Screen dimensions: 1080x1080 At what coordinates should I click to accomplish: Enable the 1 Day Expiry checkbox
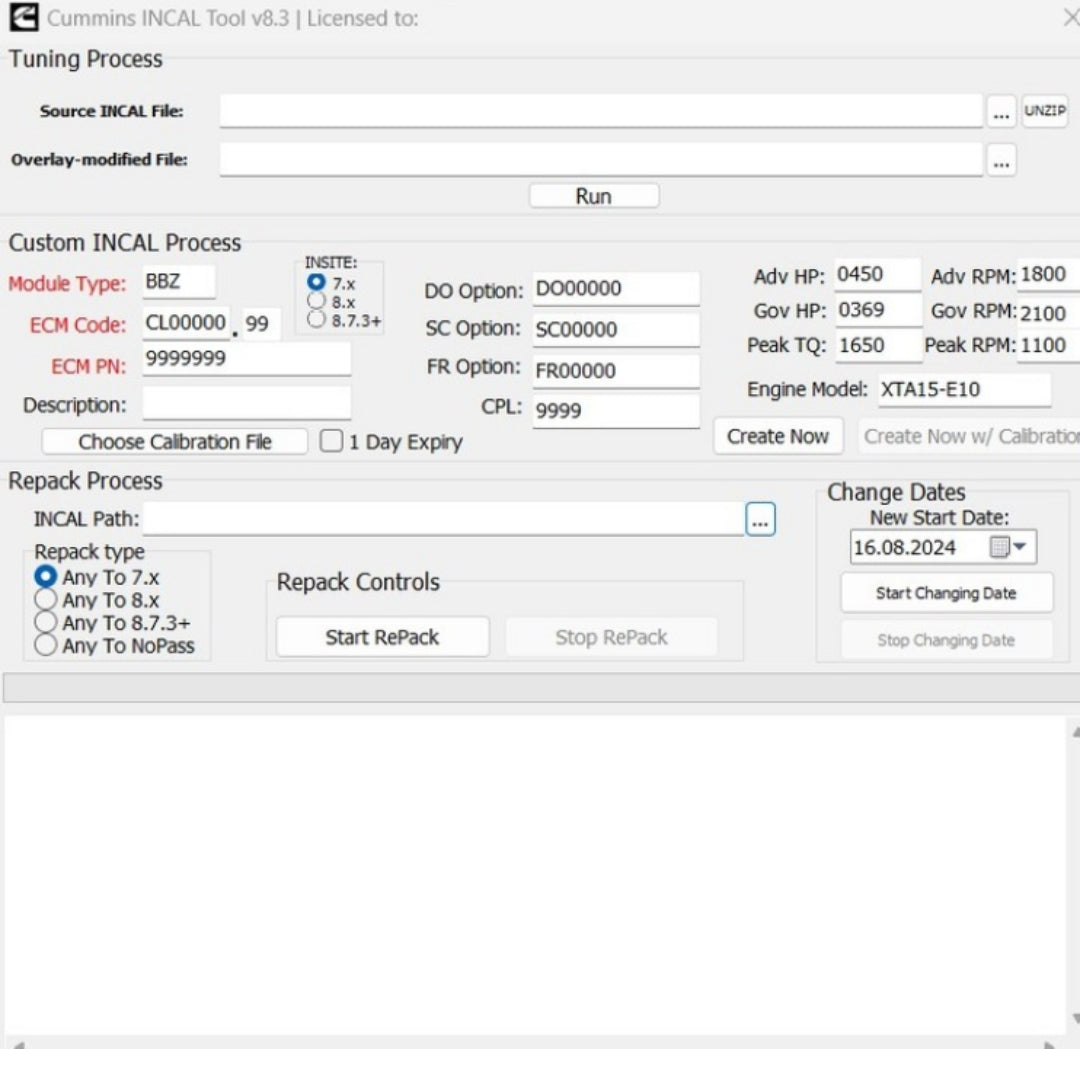(331, 441)
